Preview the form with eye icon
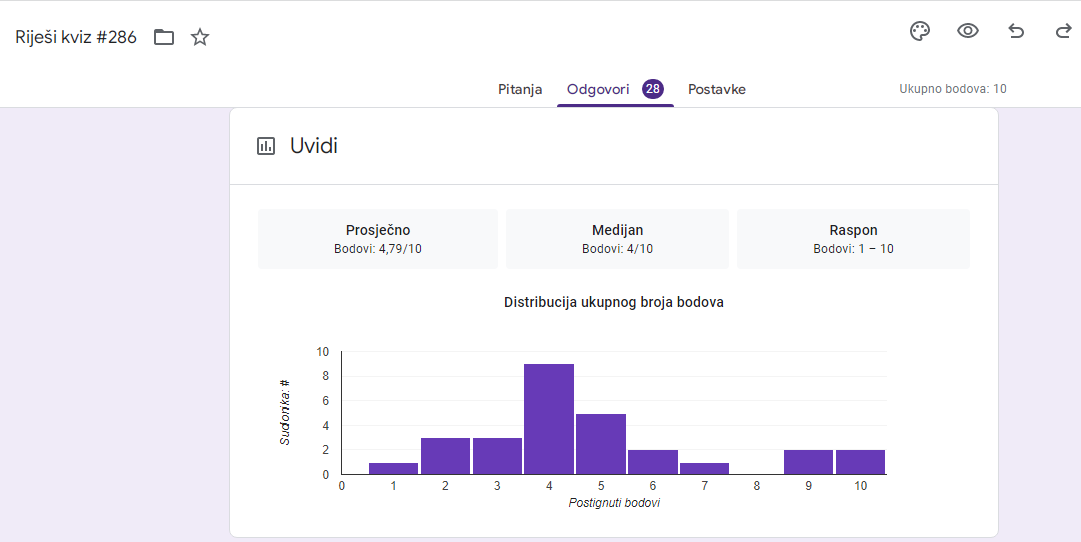The height and width of the screenshot is (542, 1081). point(968,31)
